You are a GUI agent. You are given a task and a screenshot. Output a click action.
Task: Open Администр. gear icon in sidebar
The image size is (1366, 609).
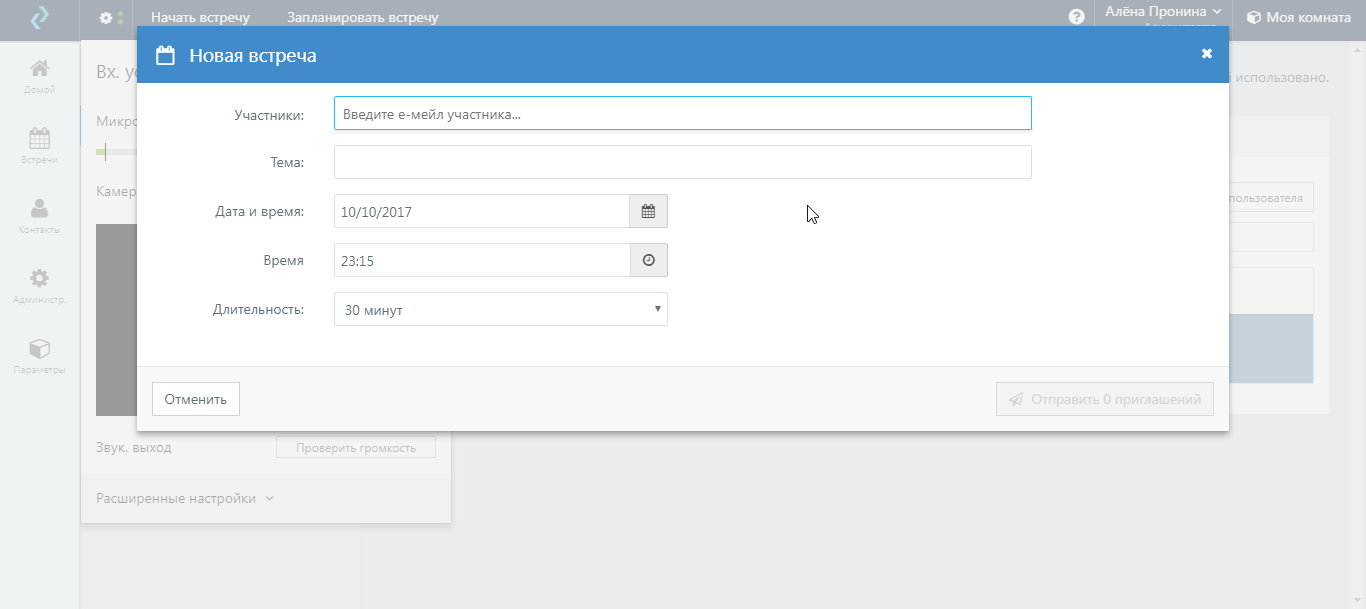[x=39, y=285]
